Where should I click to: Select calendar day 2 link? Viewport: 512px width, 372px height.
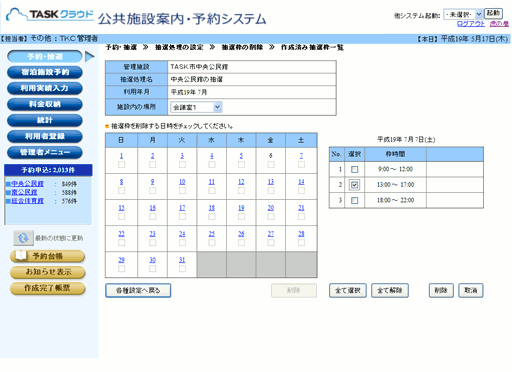point(153,156)
